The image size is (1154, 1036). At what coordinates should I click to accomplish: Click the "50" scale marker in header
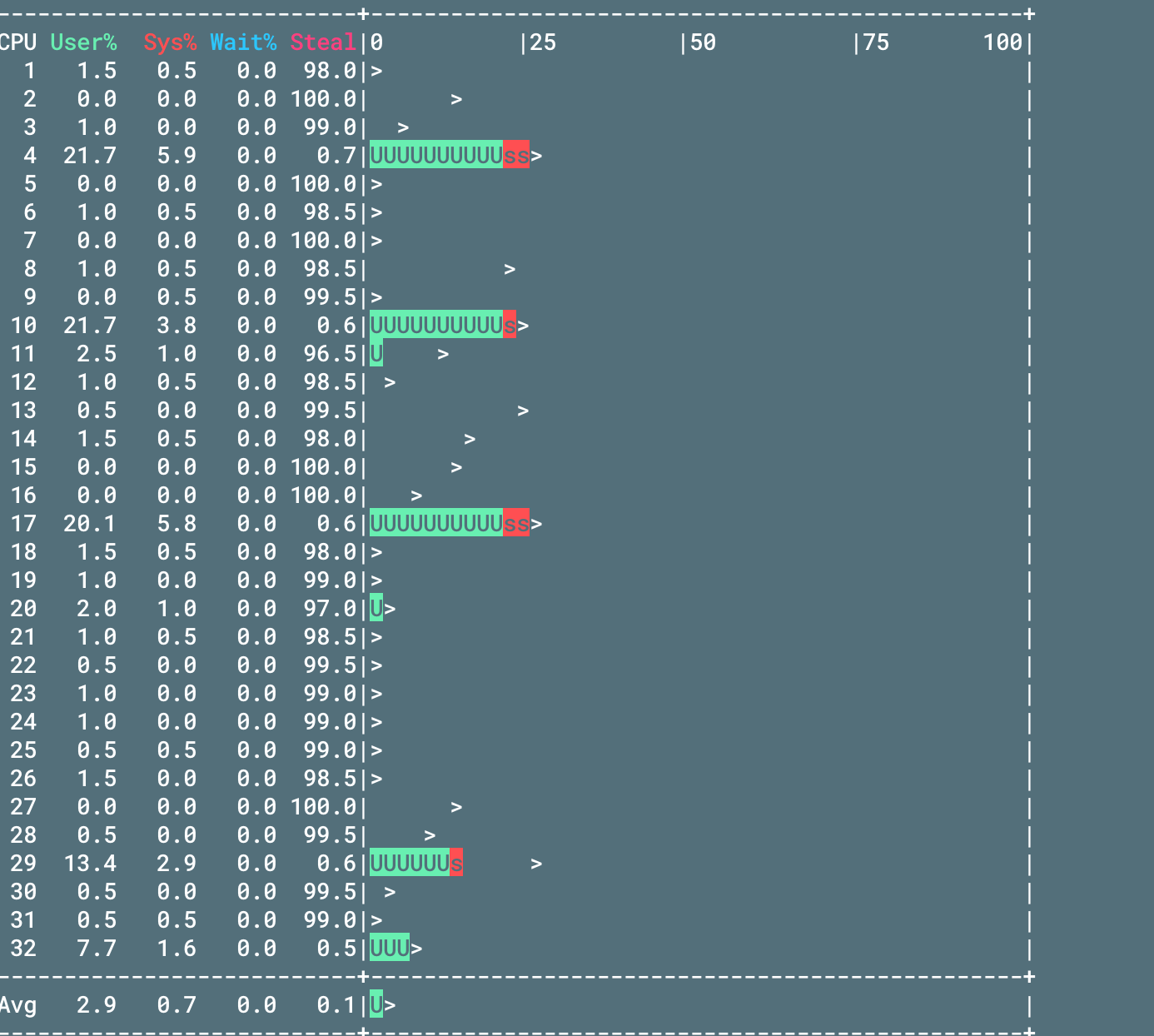pos(703,42)
